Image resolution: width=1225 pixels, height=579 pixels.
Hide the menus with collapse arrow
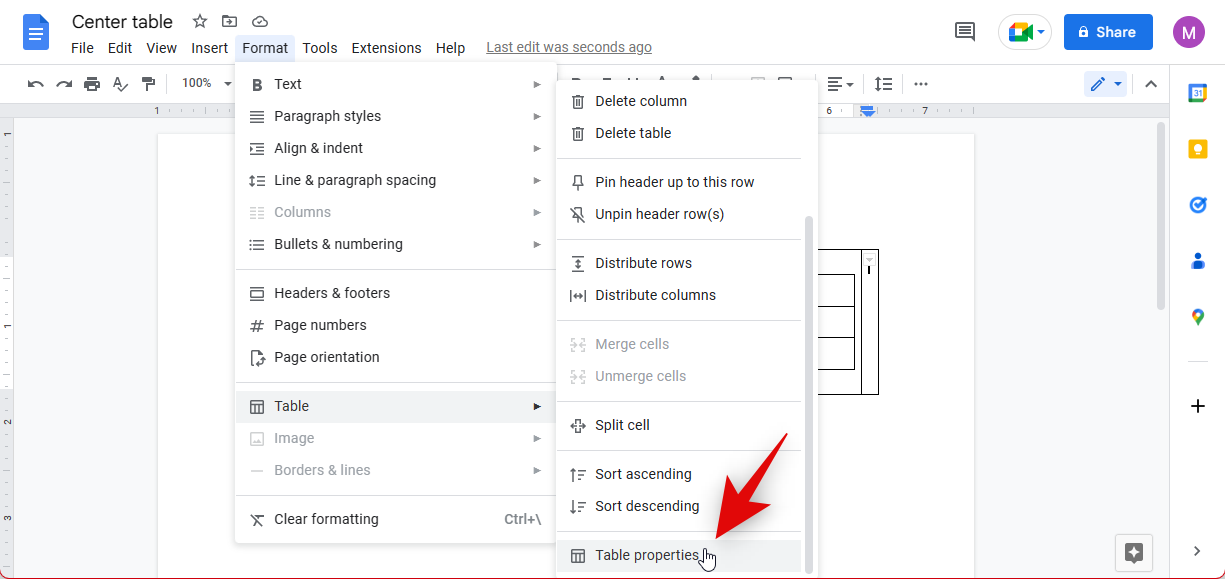tap(1151, 84)
